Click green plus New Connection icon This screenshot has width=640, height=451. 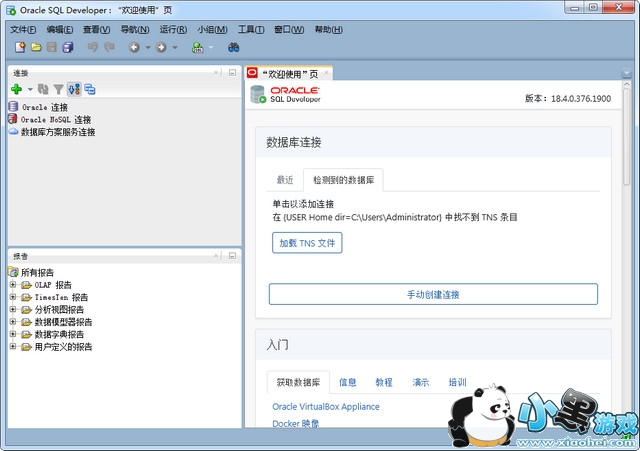pyautogui.click(x=17, y=89)
